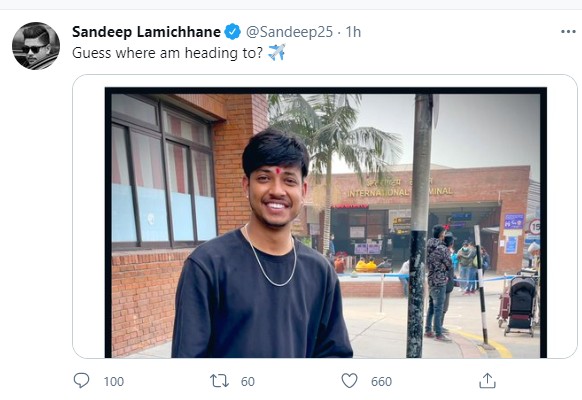Open the 1h timestamp link

pyautogui.click(x=353, y=32)
